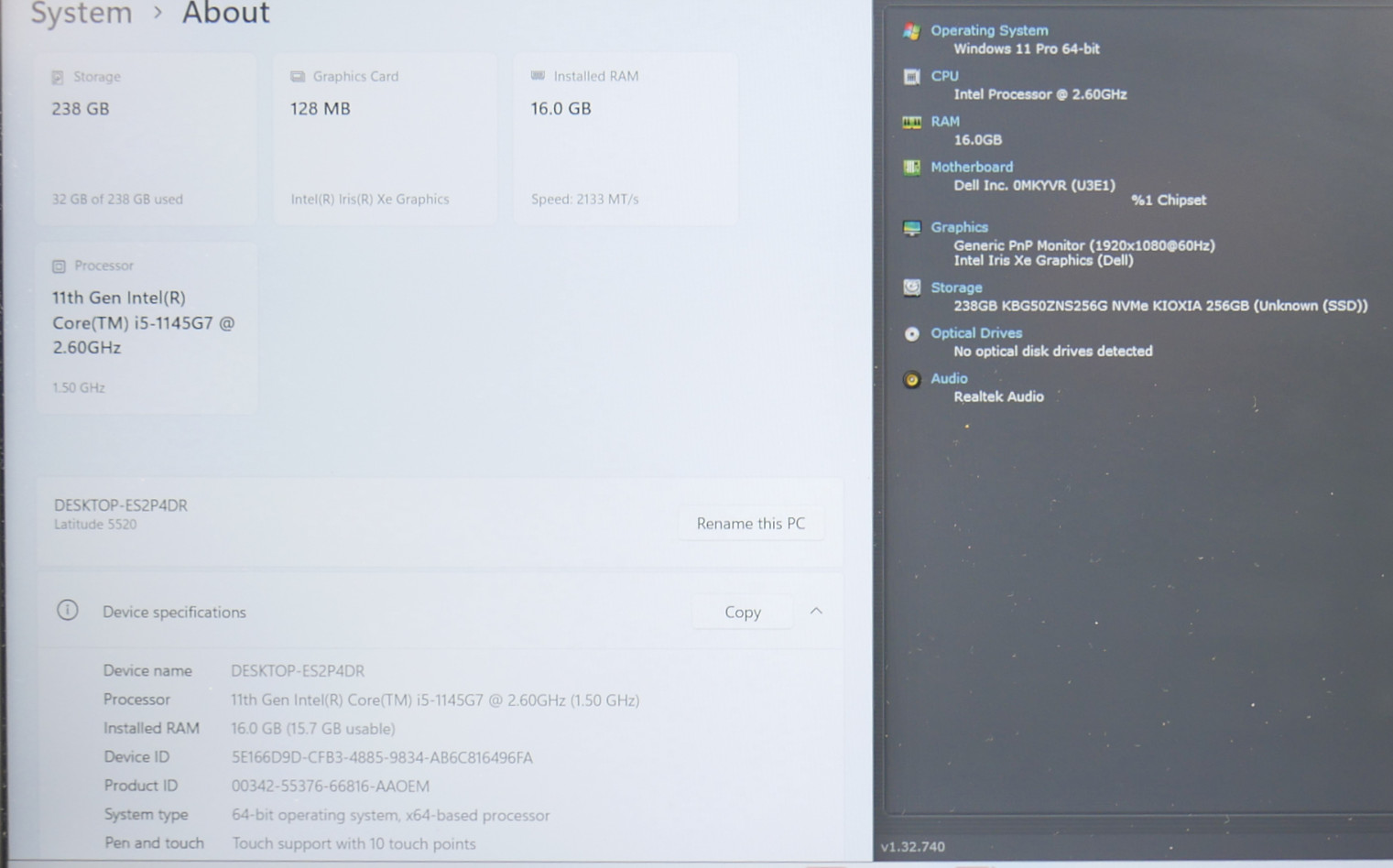Click 'Dell Inc. 0MKYVR (U3E1)' in Speccy
The height and width of the screenshot is (868, 1393).
[x=1035, y=185]
